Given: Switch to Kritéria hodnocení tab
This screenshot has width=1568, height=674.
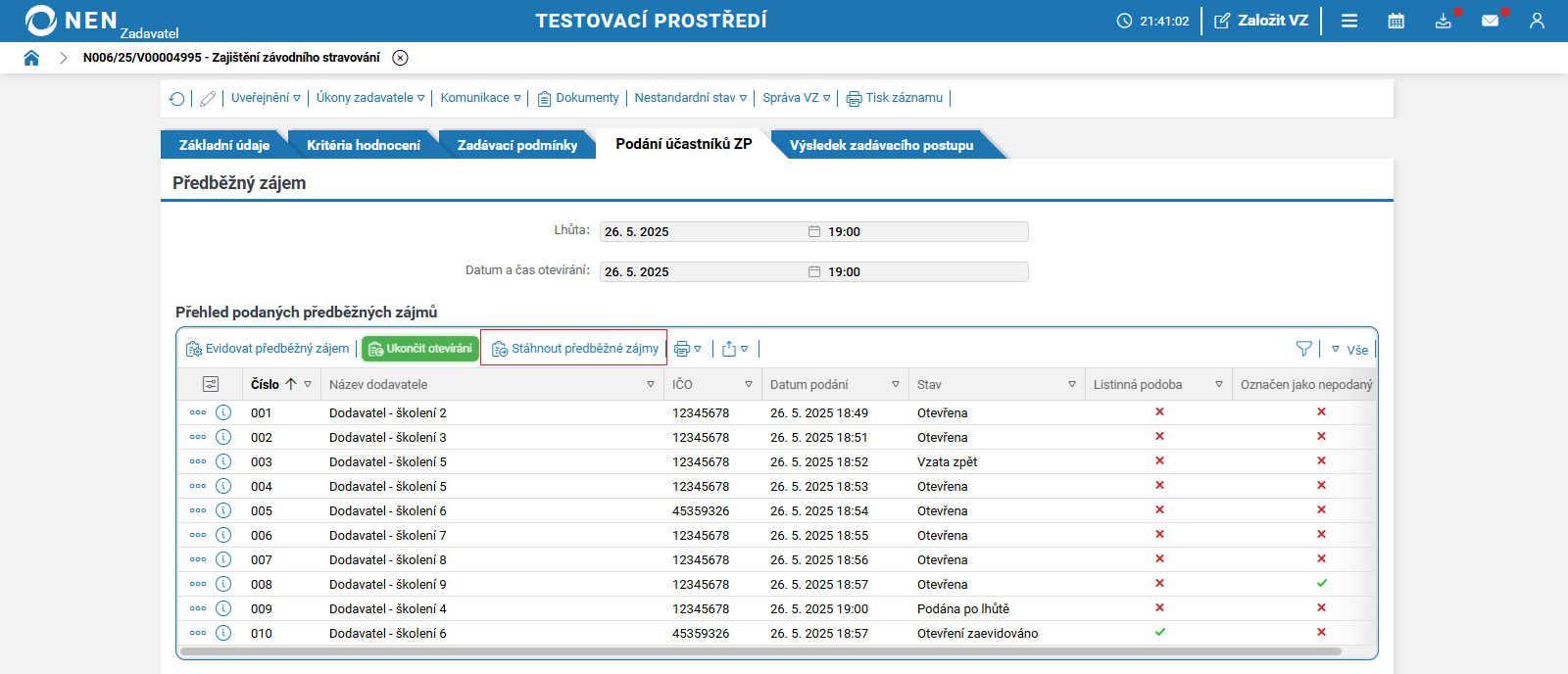Looking at the screenshot, I should point(364,145).
